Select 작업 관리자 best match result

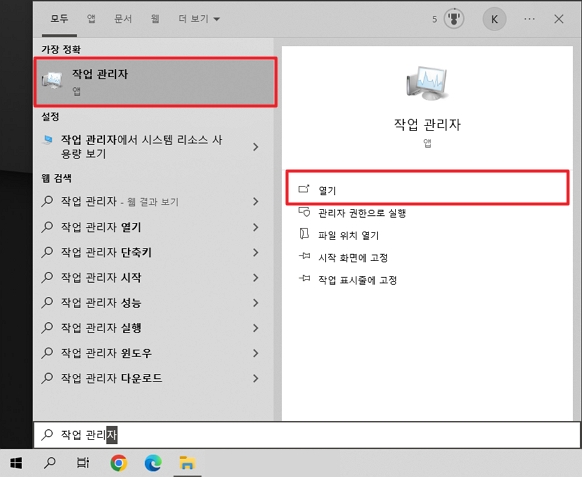pos(155,82)
